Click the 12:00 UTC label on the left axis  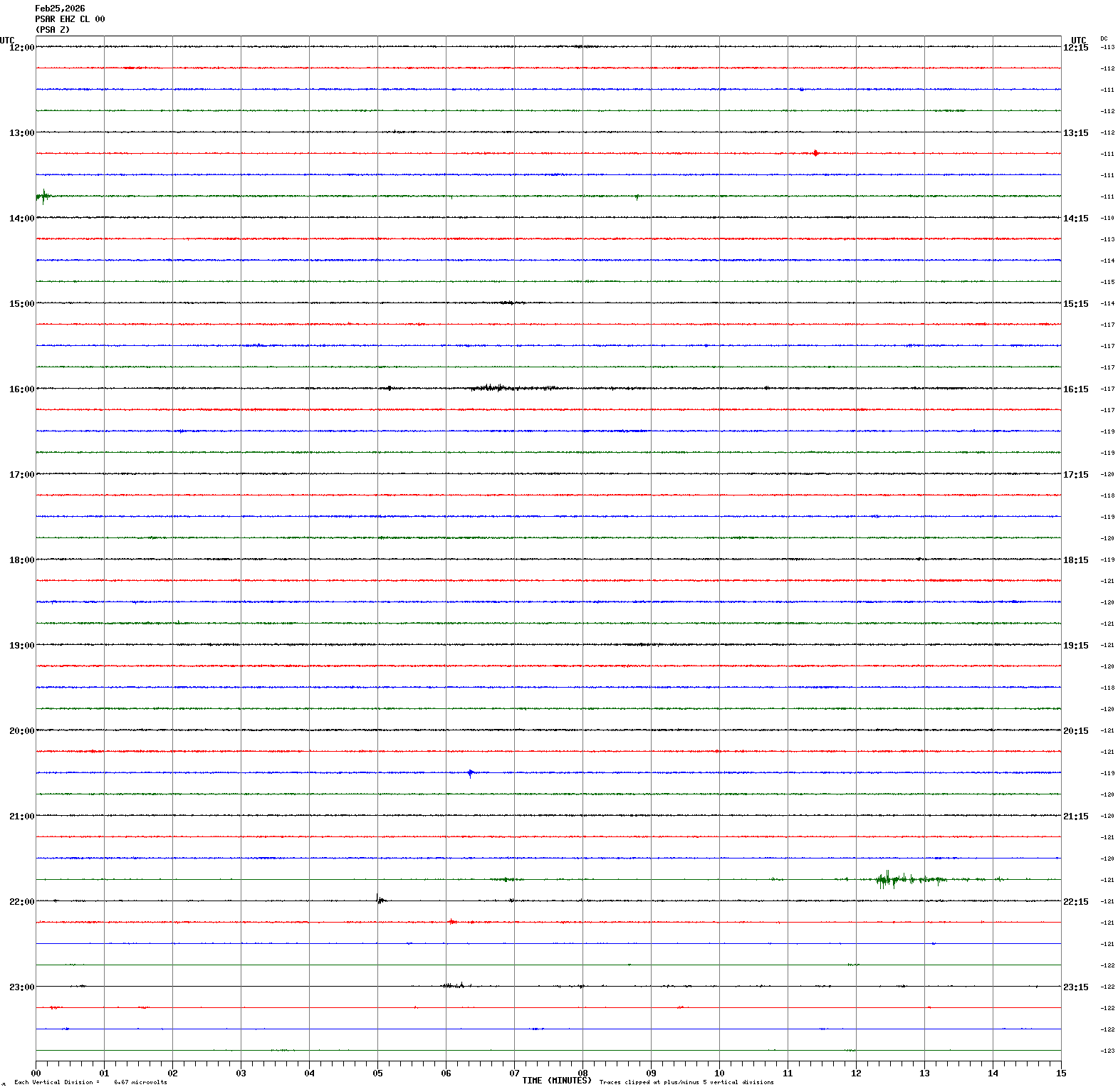(21, 47)
